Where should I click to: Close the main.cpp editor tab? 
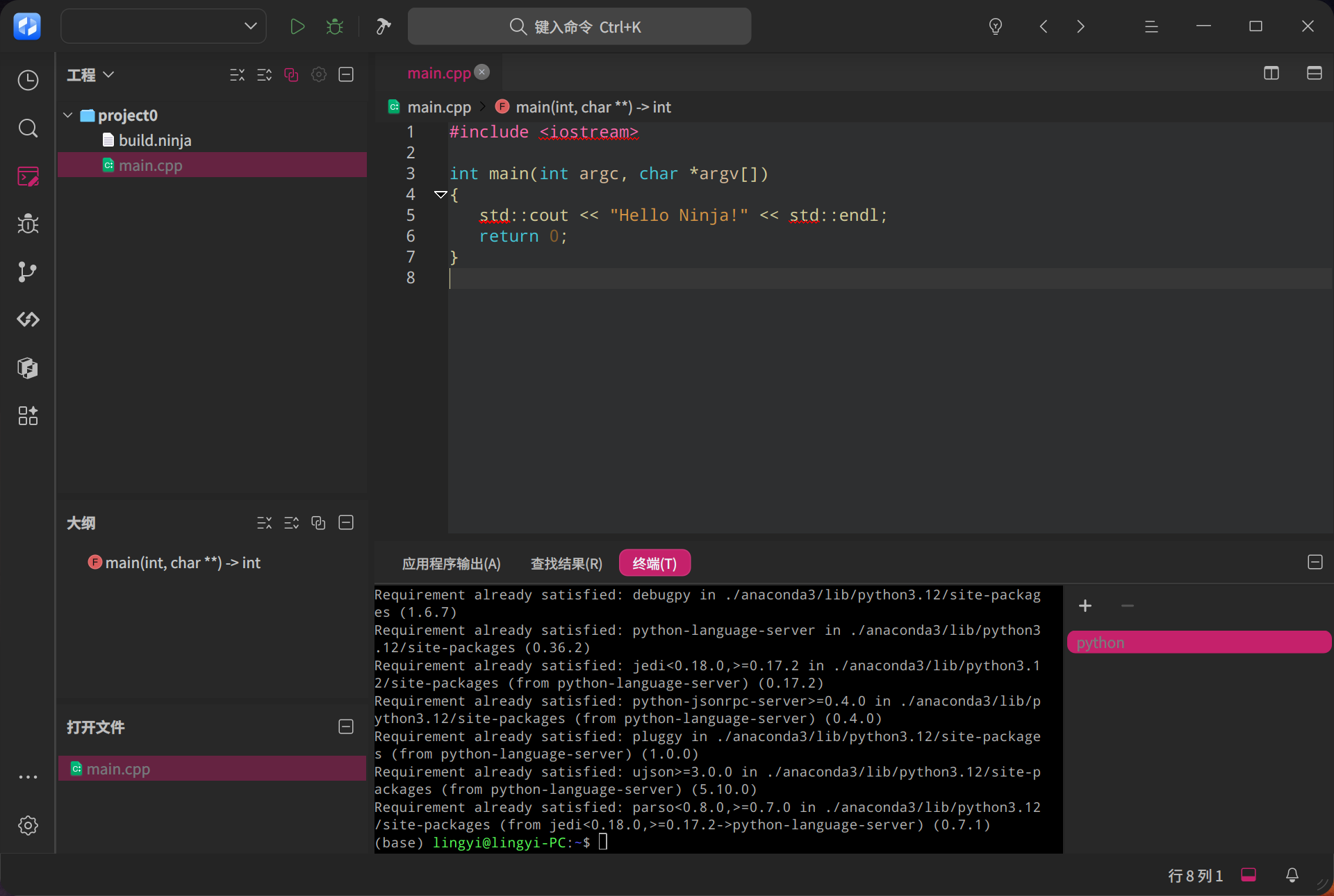point(482,72)
